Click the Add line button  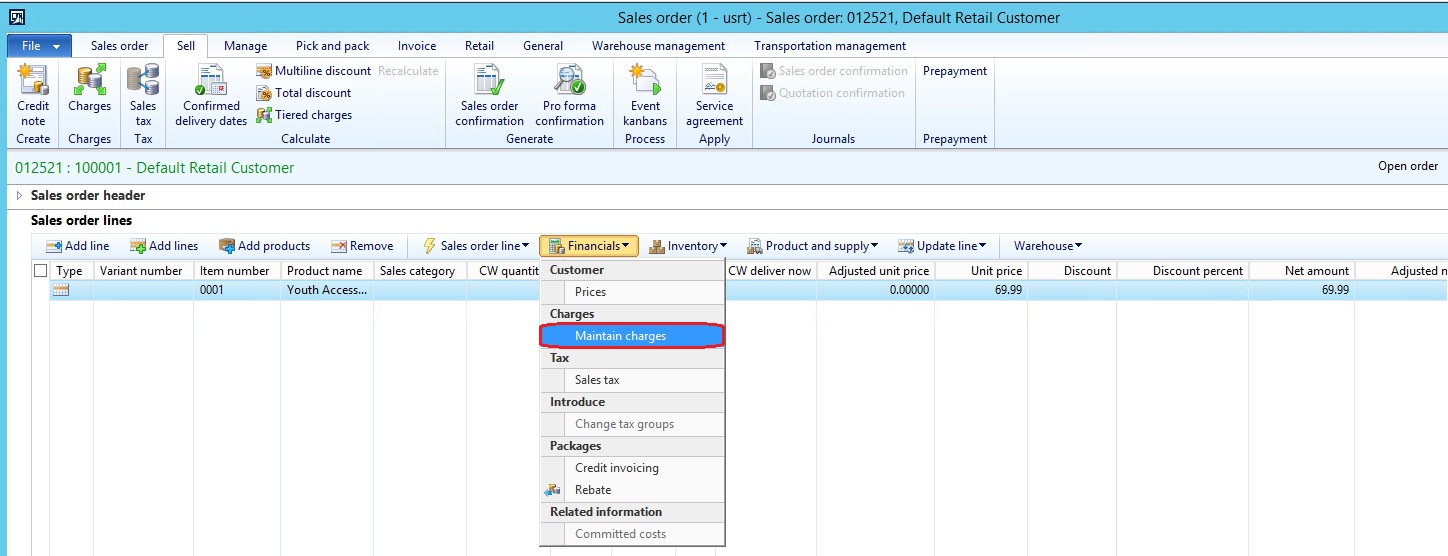78,246
